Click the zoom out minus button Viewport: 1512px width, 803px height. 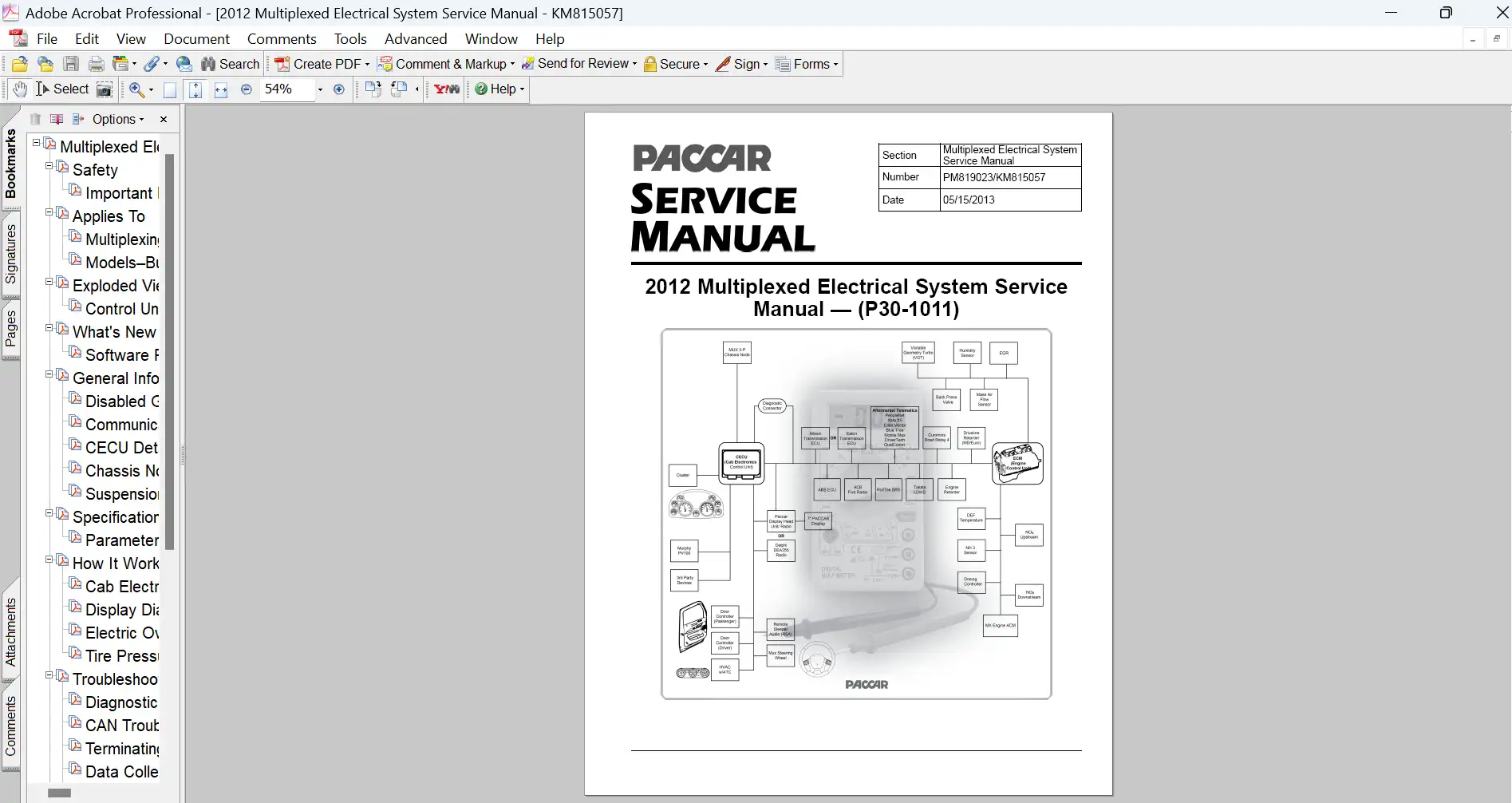tap(247, 89)
